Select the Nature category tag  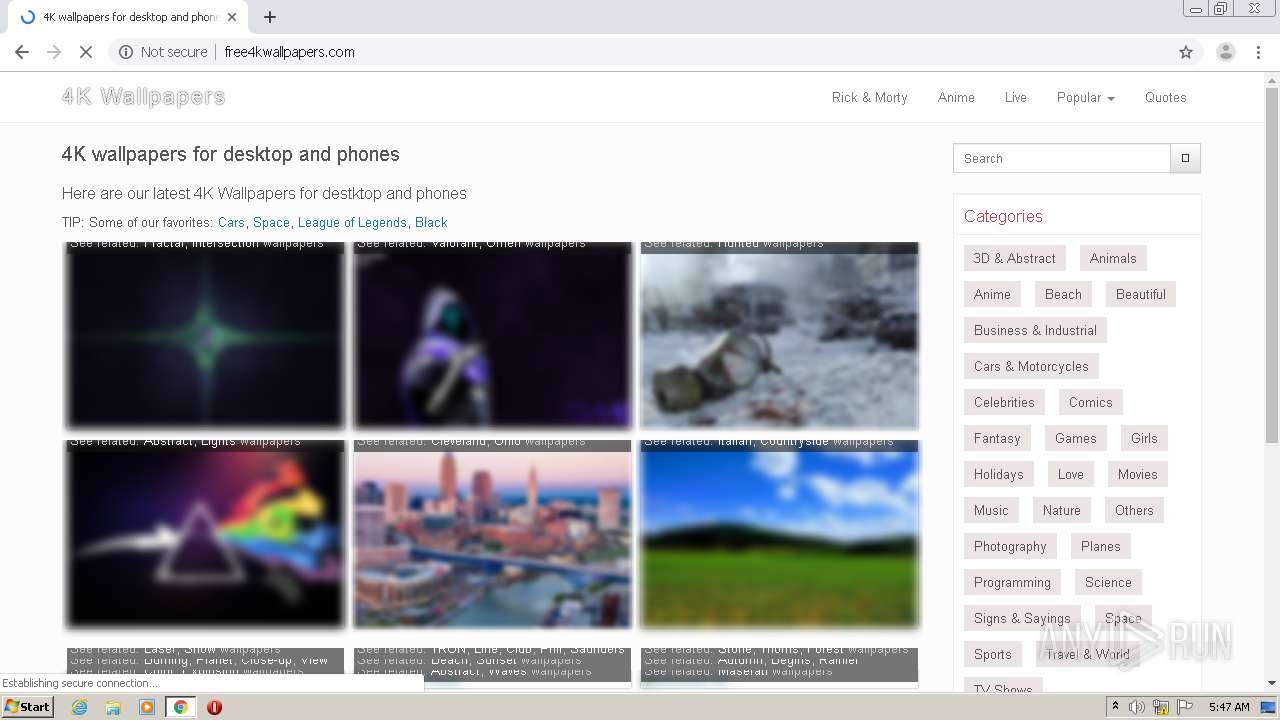click(1061, 510)
